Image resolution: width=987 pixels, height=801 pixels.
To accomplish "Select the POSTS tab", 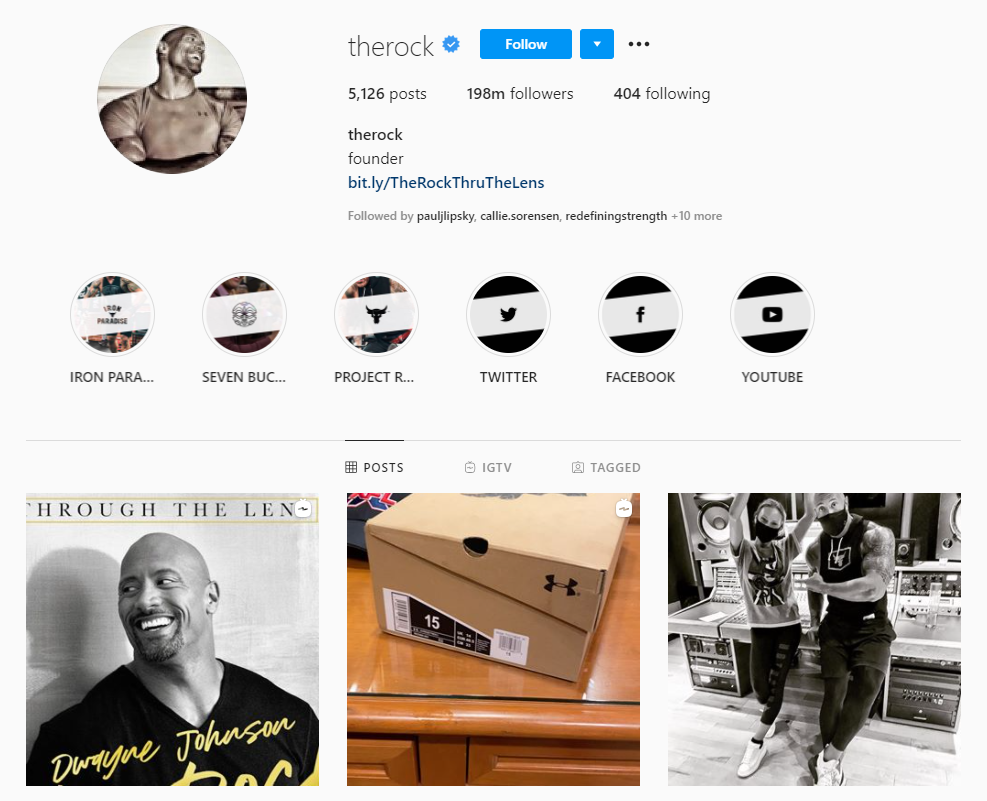I will (x=375, y=468).
